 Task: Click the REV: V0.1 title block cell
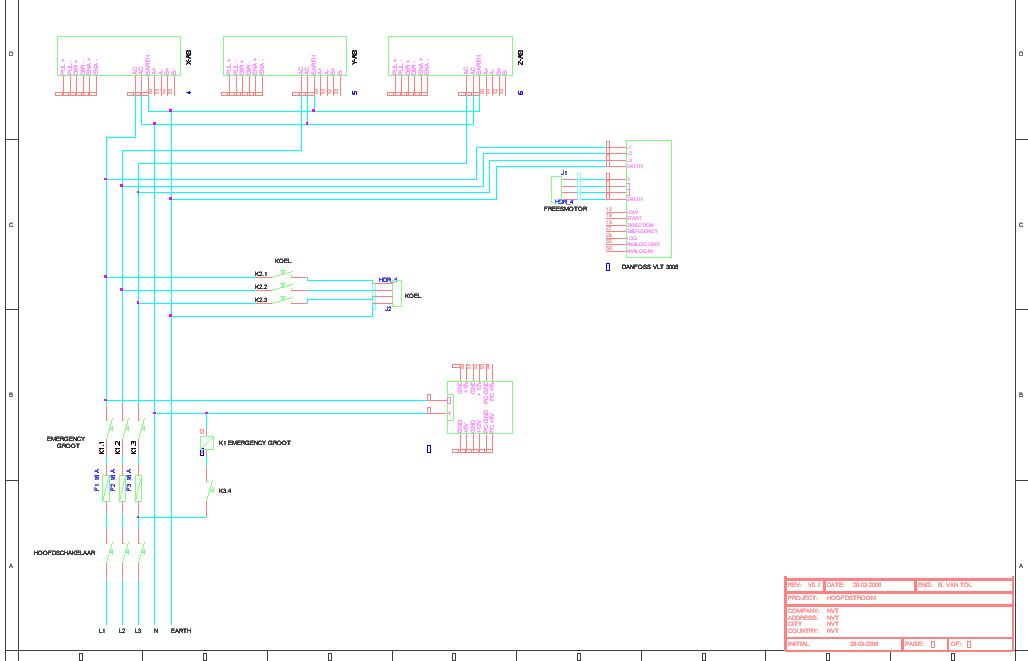point(804,585)
